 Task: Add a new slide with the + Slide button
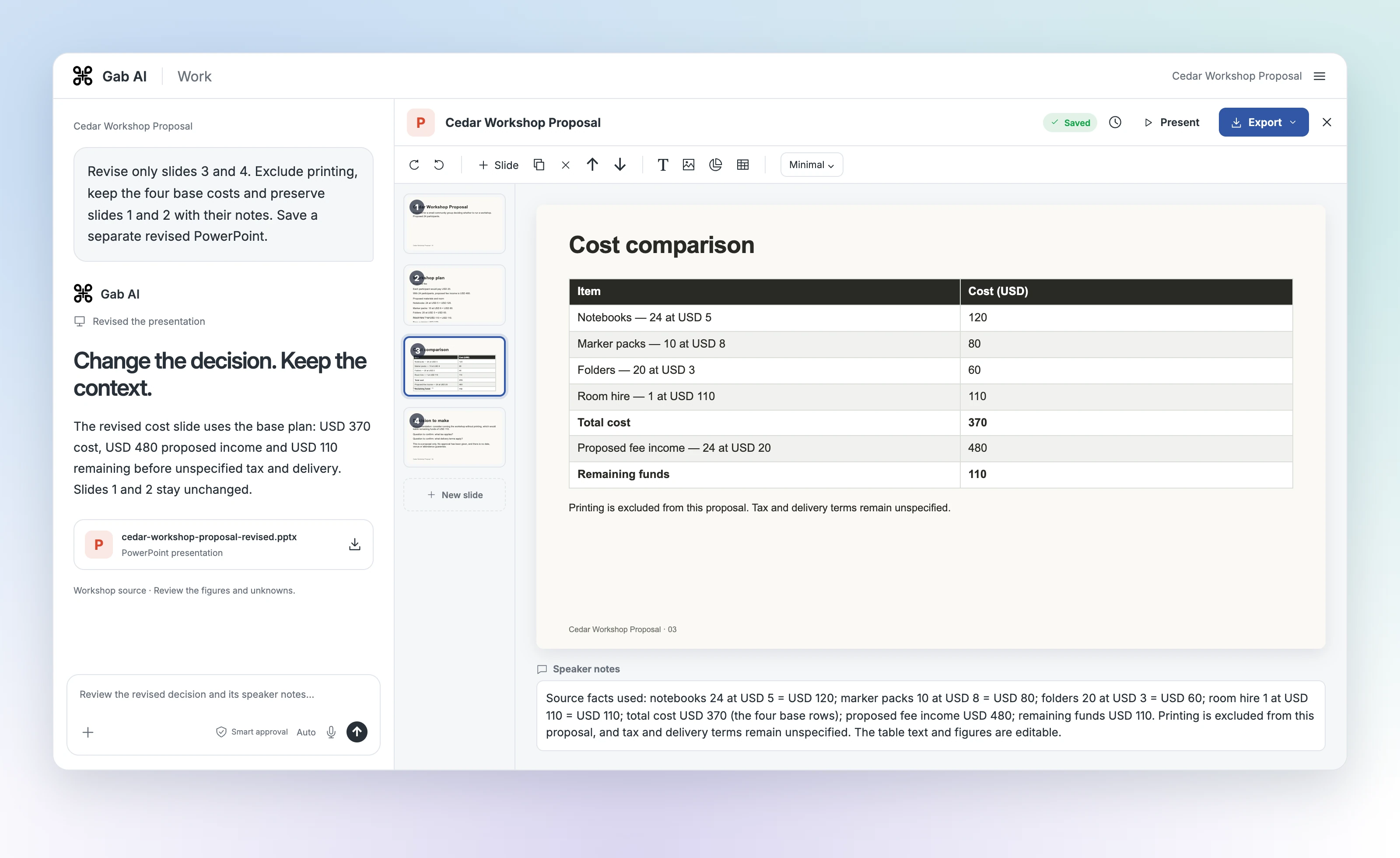point(498,165)
